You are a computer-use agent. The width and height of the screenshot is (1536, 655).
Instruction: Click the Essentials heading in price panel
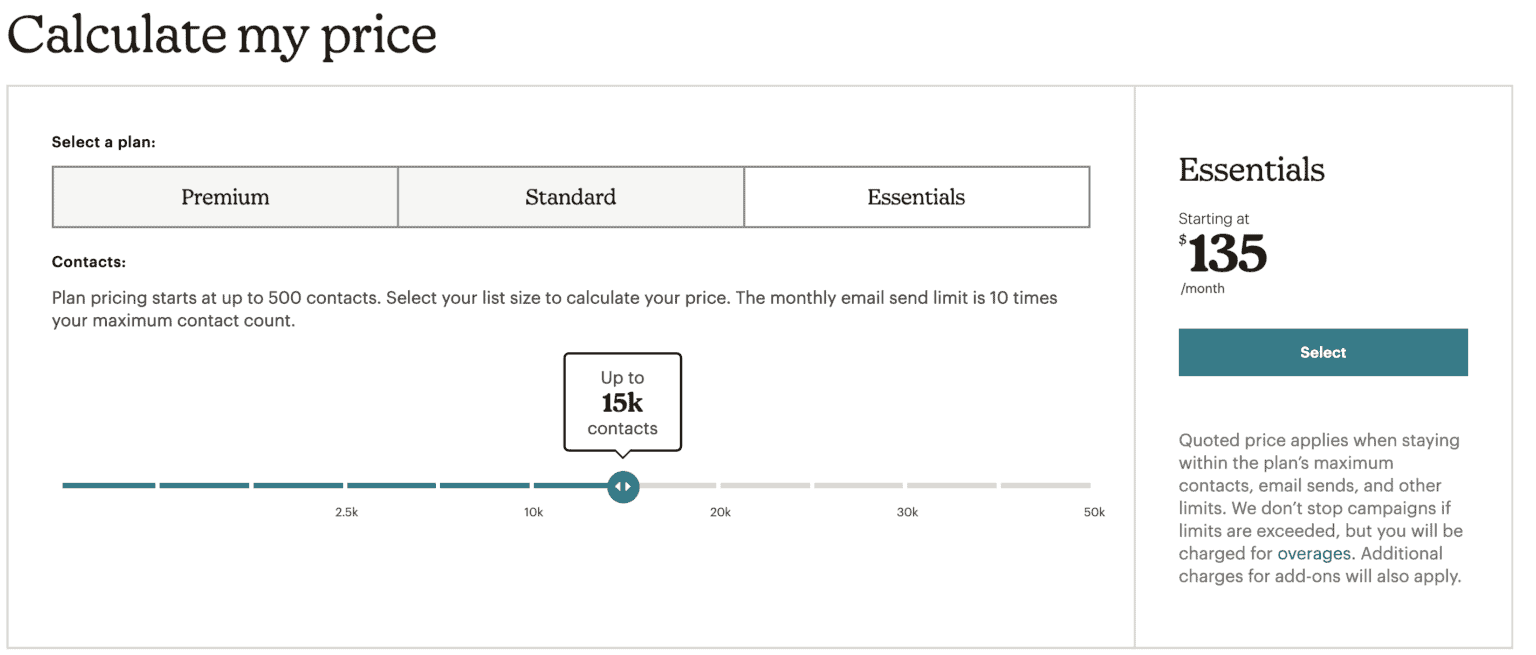click(x=1252, y=170)
